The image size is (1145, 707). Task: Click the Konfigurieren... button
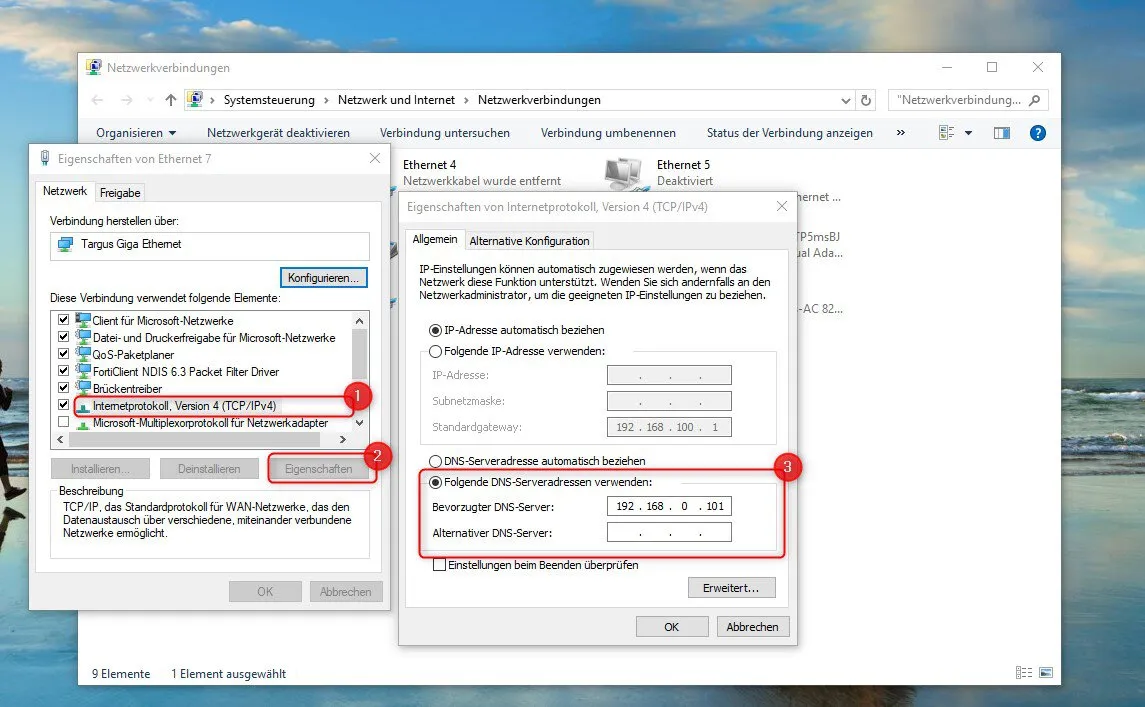[x=323, y=278]
